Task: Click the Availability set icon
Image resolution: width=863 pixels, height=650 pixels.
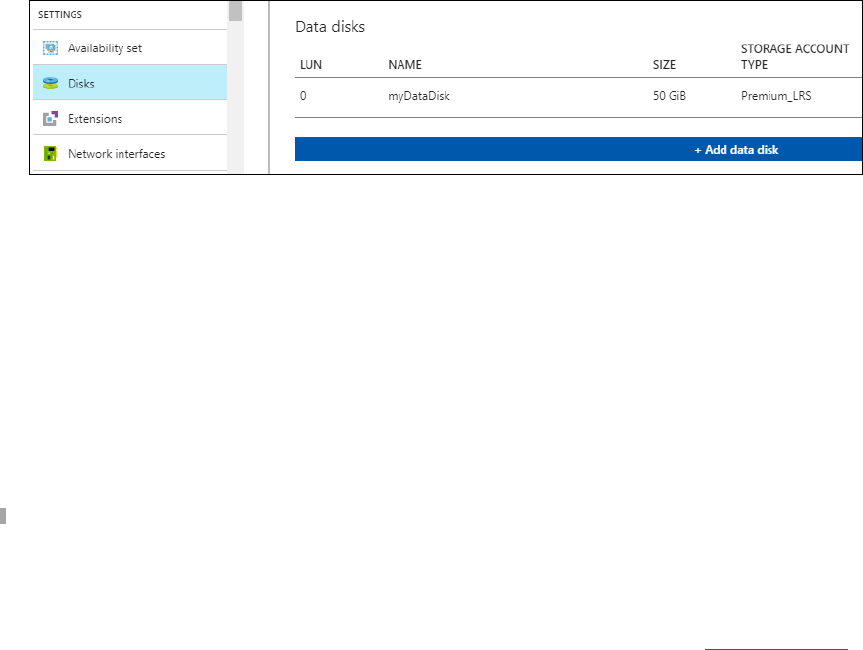Action: coord(51,48)
